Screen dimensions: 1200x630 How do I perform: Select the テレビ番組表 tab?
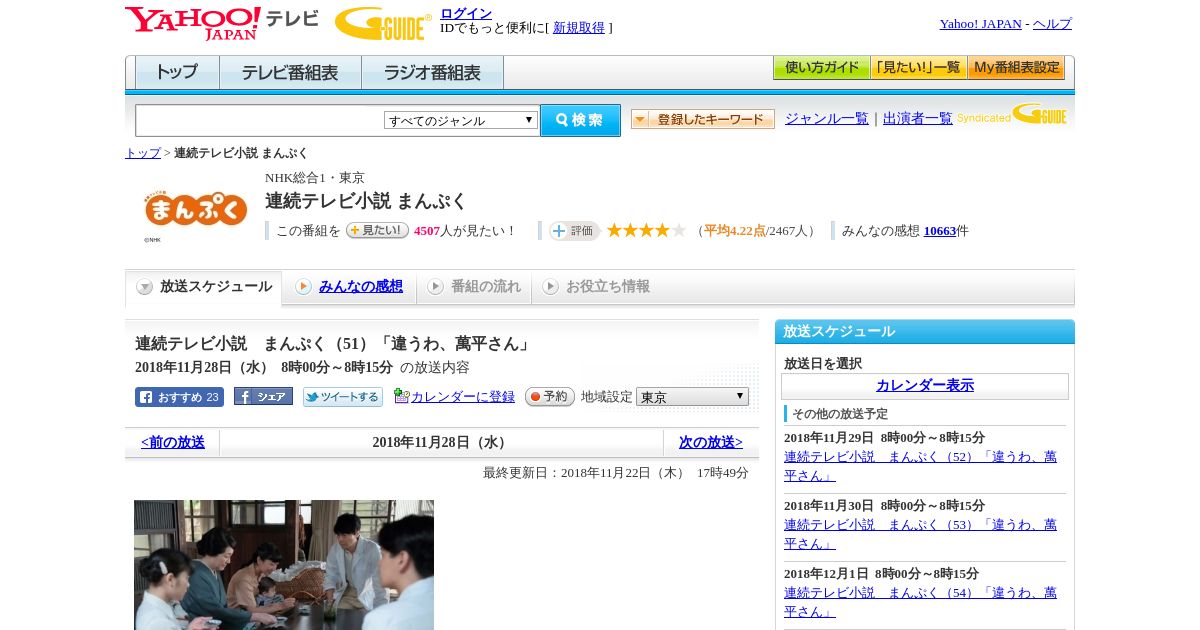(x=290, y=73)
